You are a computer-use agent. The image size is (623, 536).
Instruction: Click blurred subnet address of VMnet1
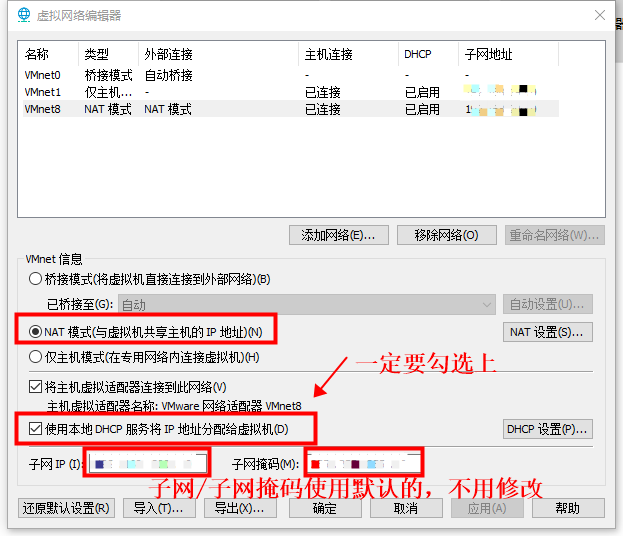tap(500, 90)
